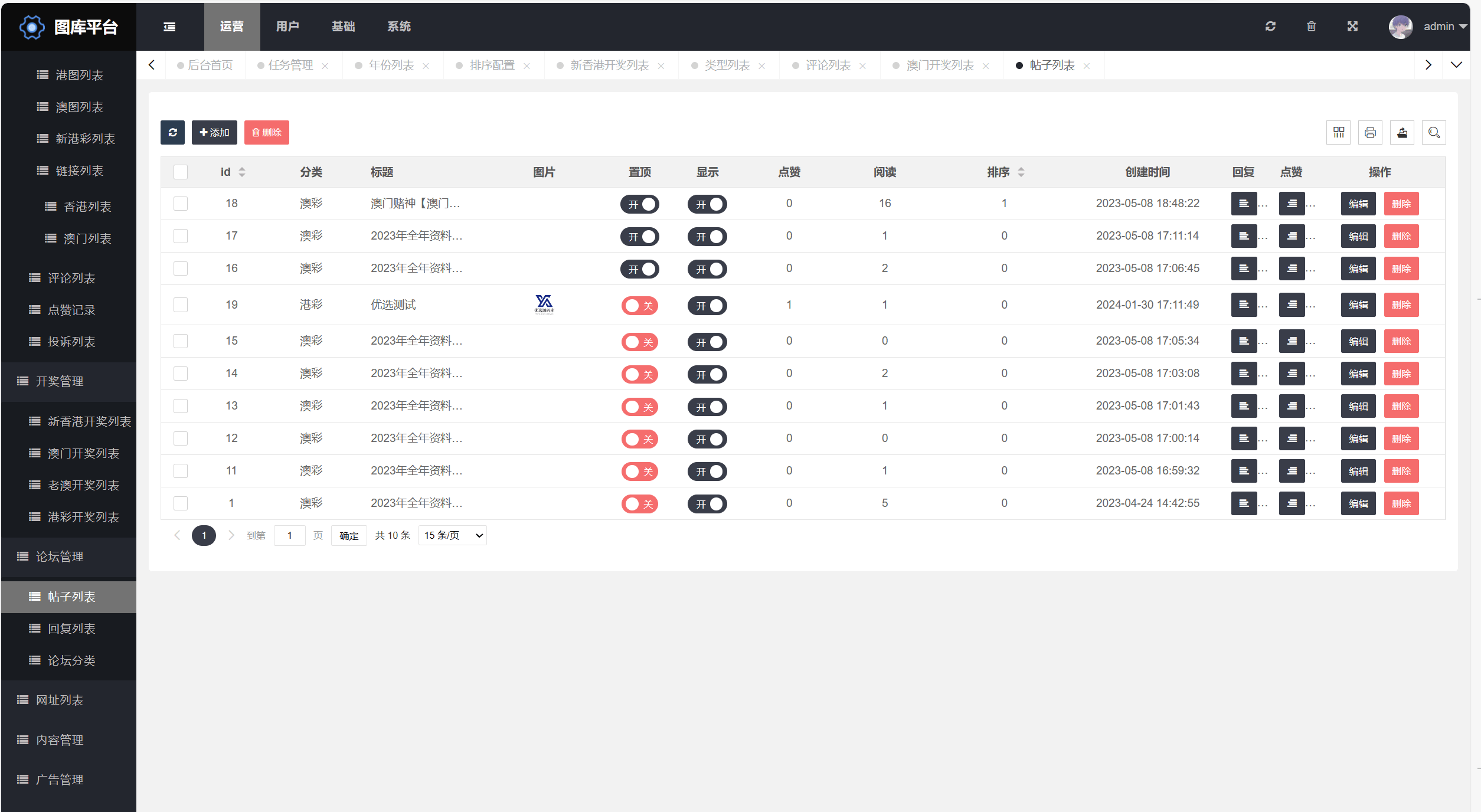Click 编辑 for post id 13

point(1358,406)
